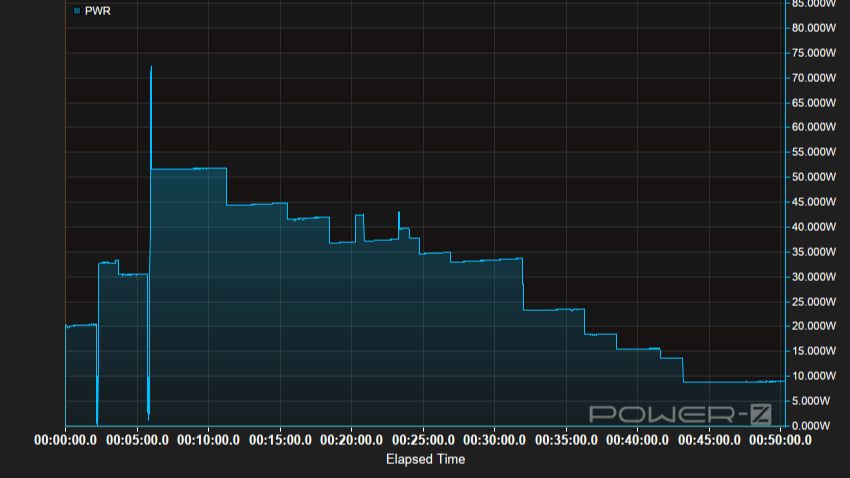Select the 00:50:00.0 time axis label
Viewport: 850px width, 478px height.
(783, 440)
